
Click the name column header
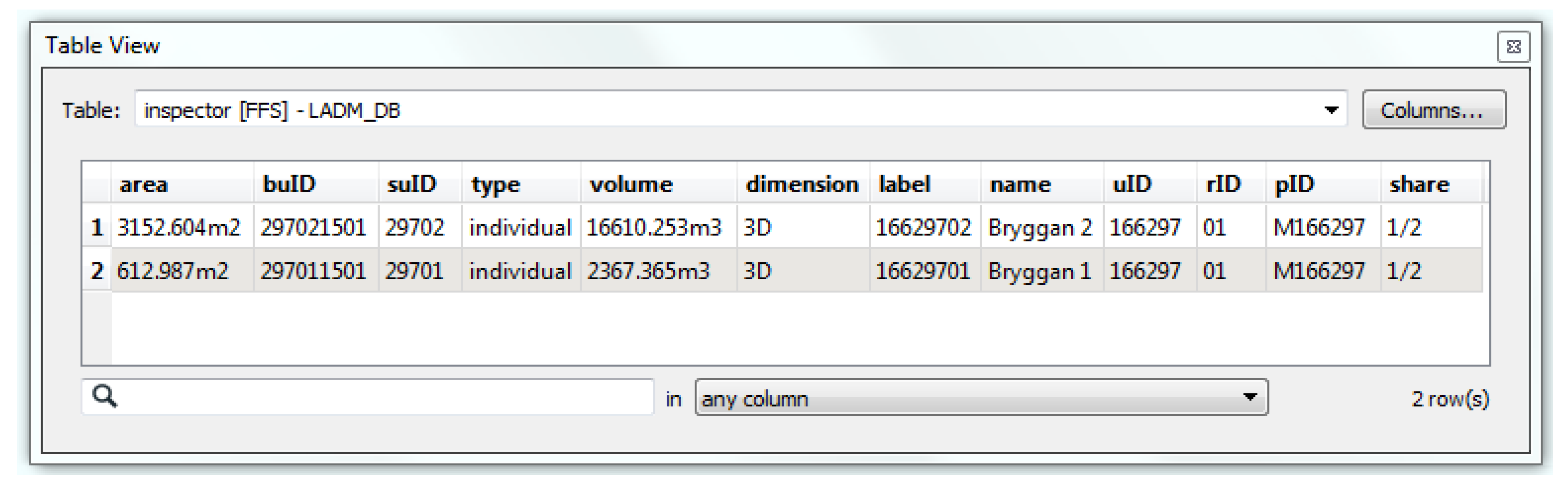click(1042, 184)
